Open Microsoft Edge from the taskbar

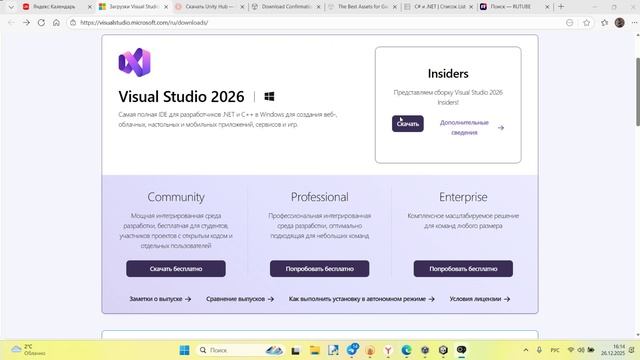(x=406, y=350)
